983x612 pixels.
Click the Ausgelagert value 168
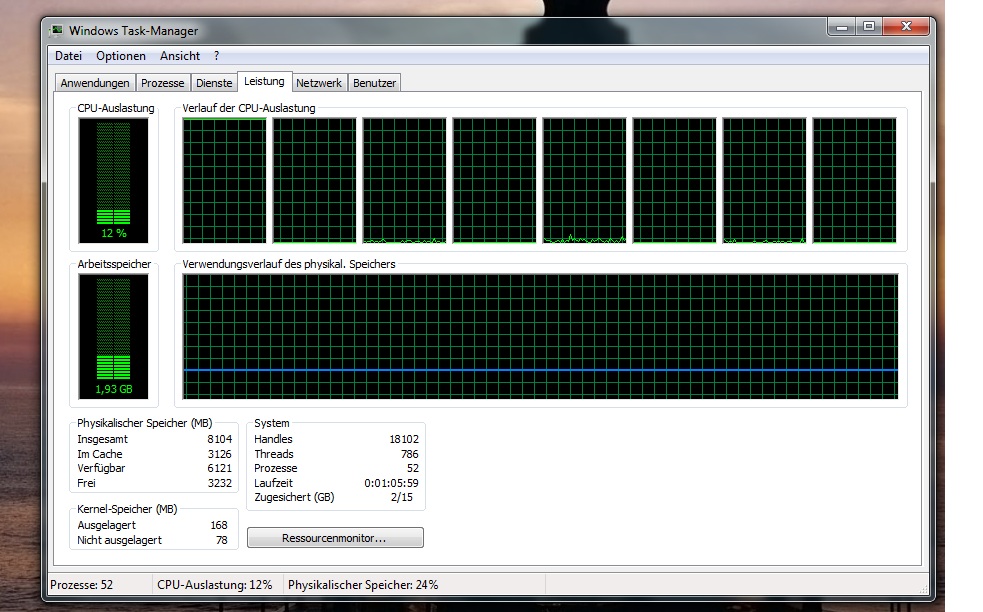(x=219, y=525)
